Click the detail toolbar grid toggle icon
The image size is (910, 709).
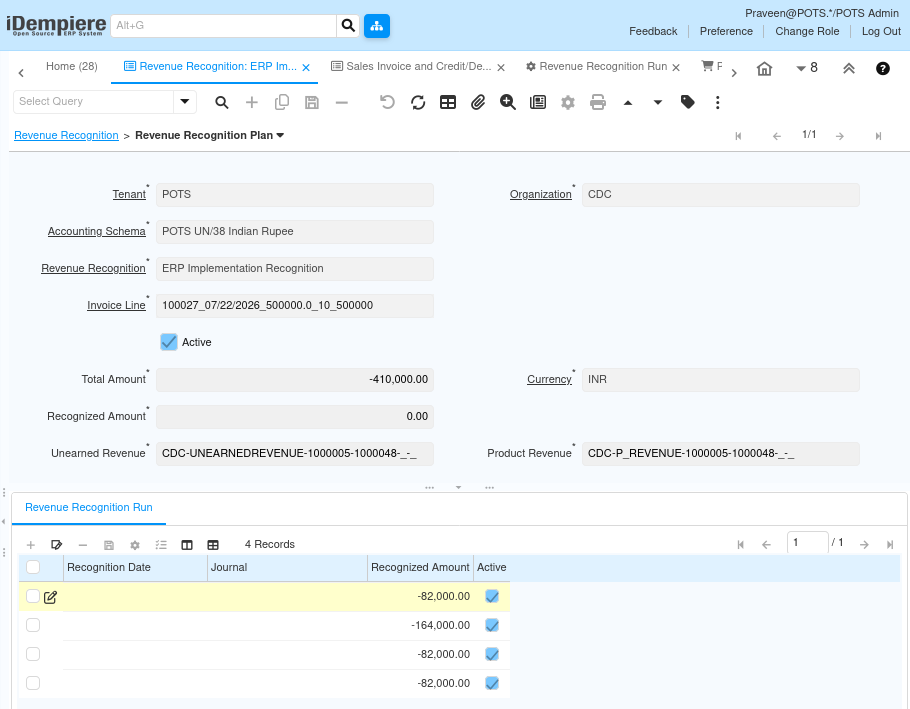point(213,545)
